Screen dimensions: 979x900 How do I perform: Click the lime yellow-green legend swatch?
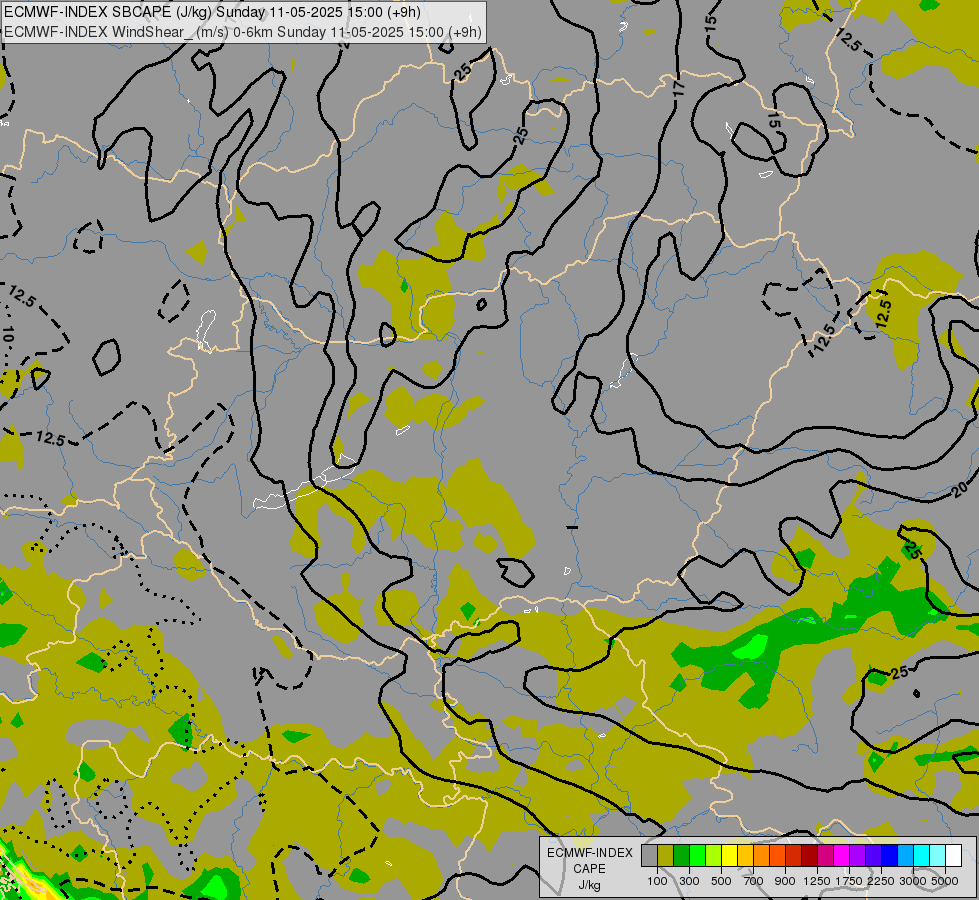click(x=714, y=855)
